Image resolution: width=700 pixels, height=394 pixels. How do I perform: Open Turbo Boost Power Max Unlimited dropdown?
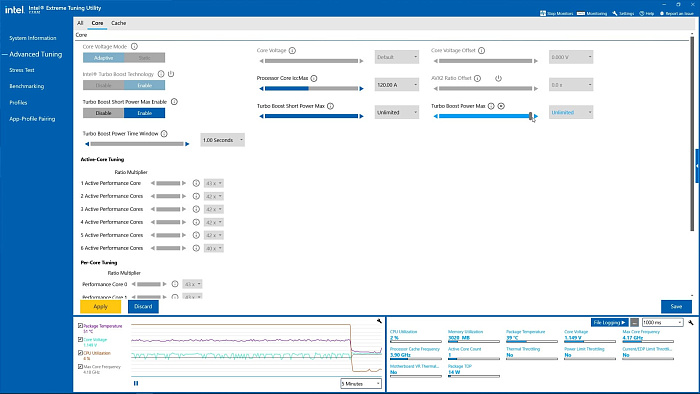click(x=571, y=112)
